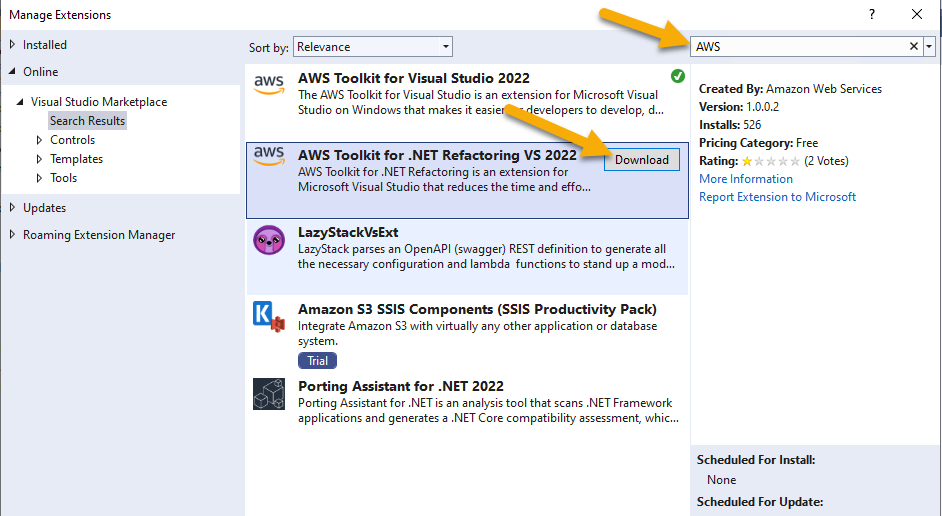This screenshot has height=516, width=942.
Task: Click the AWS search input field
Action: (799, 46)
